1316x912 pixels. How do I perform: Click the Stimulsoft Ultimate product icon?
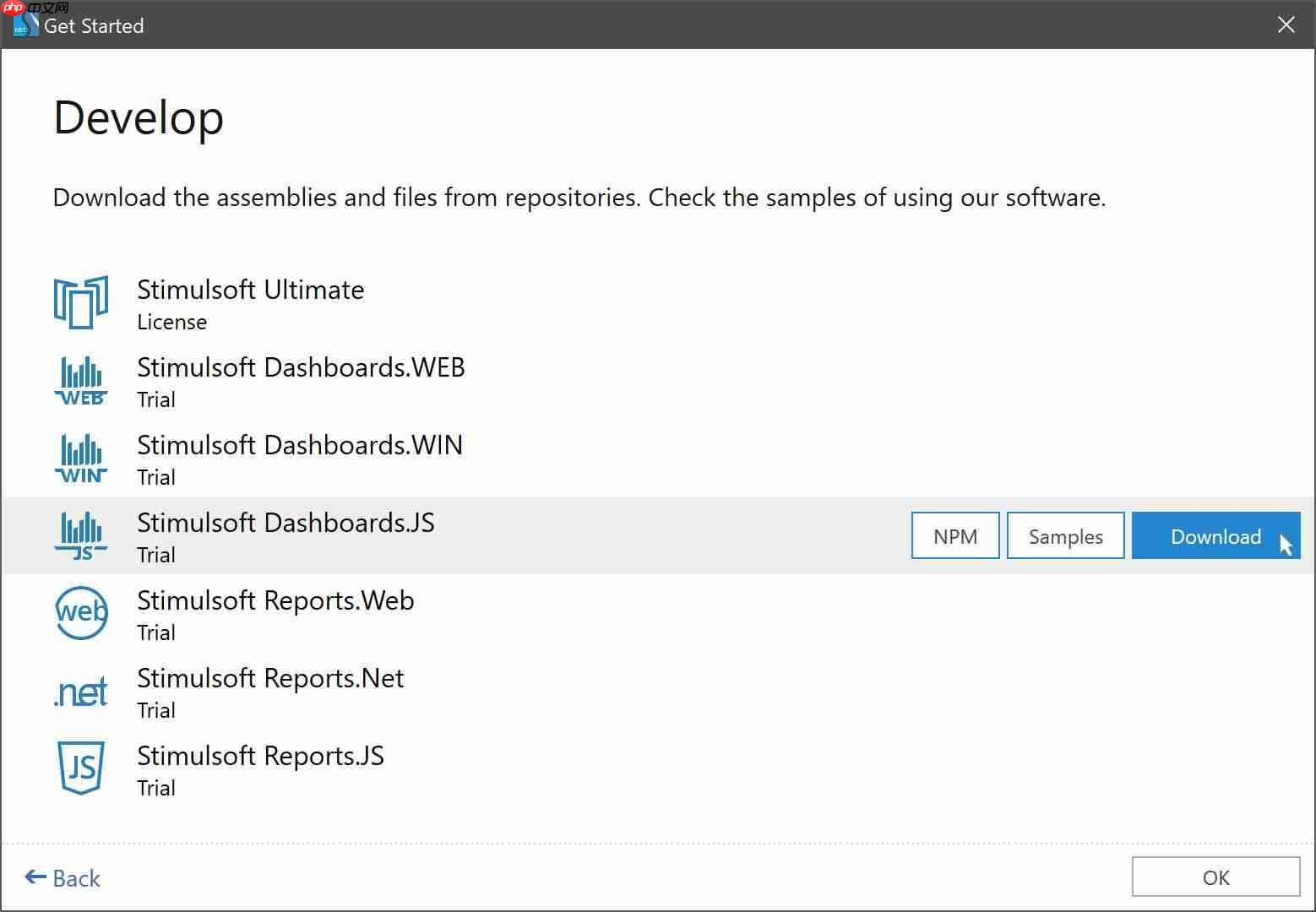[x=81, y=302]
